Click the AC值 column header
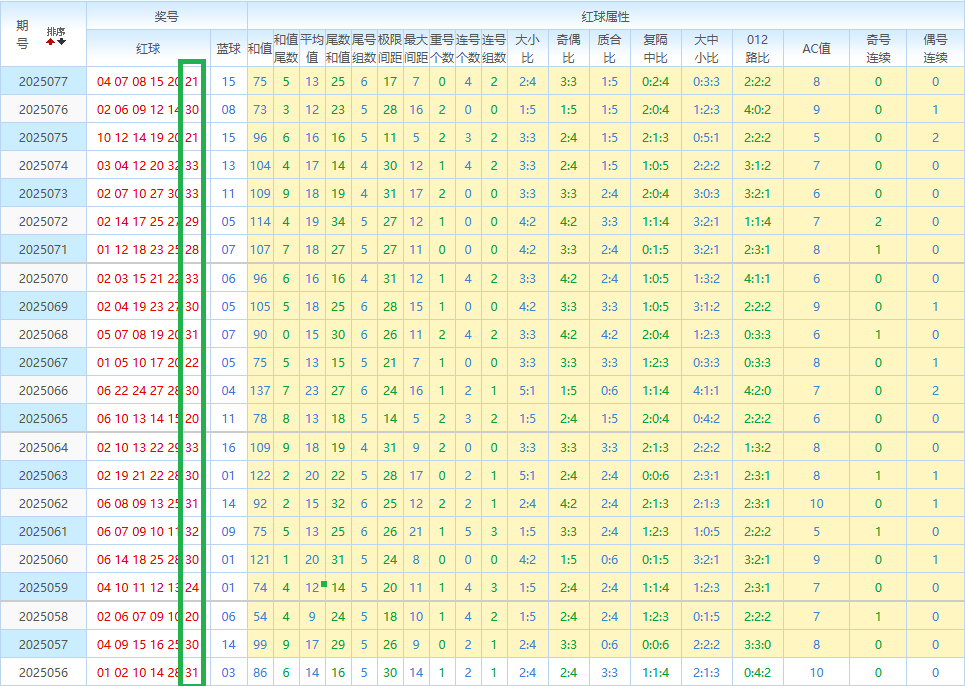 817,49
